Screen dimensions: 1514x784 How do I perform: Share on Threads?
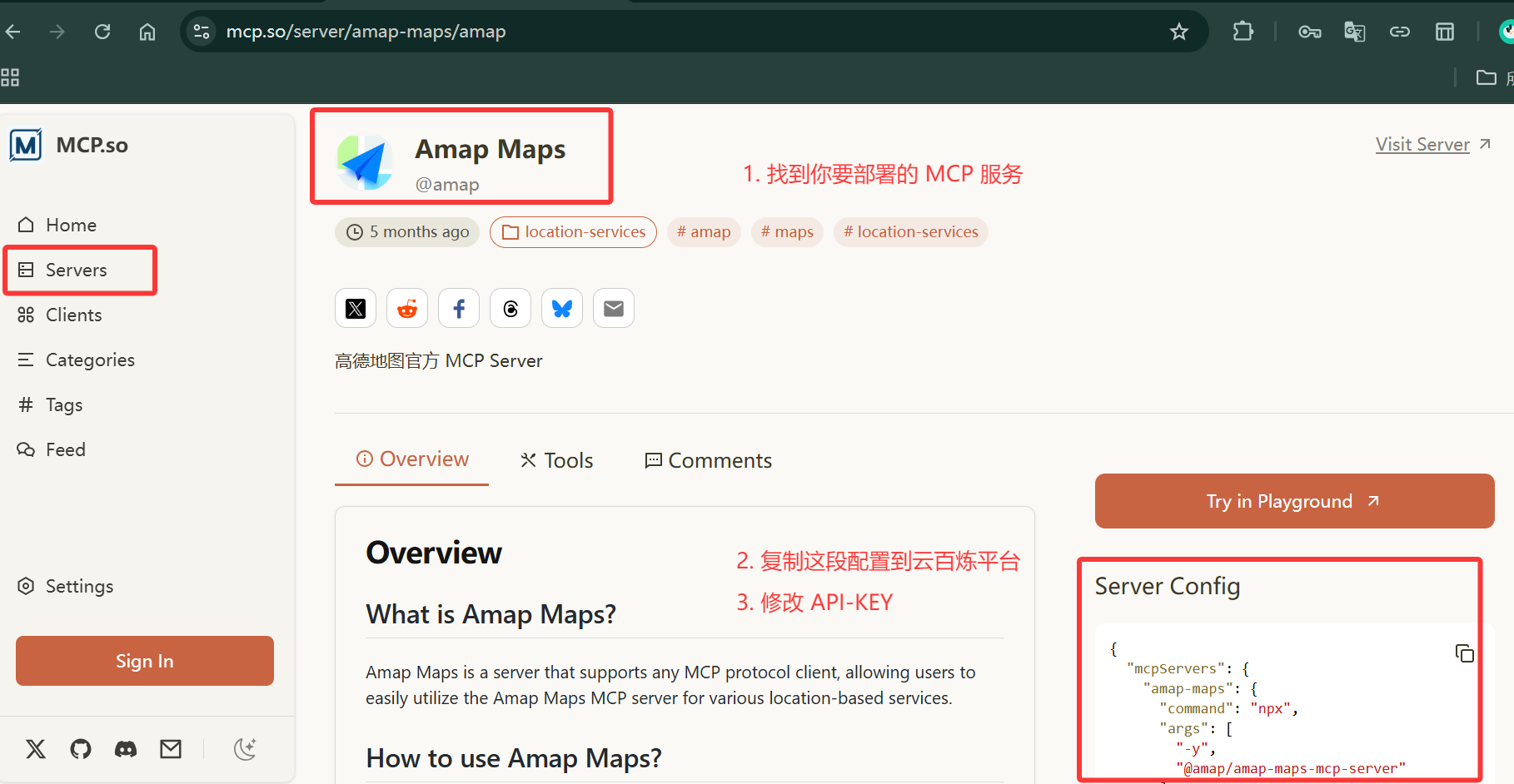[510, 309]
